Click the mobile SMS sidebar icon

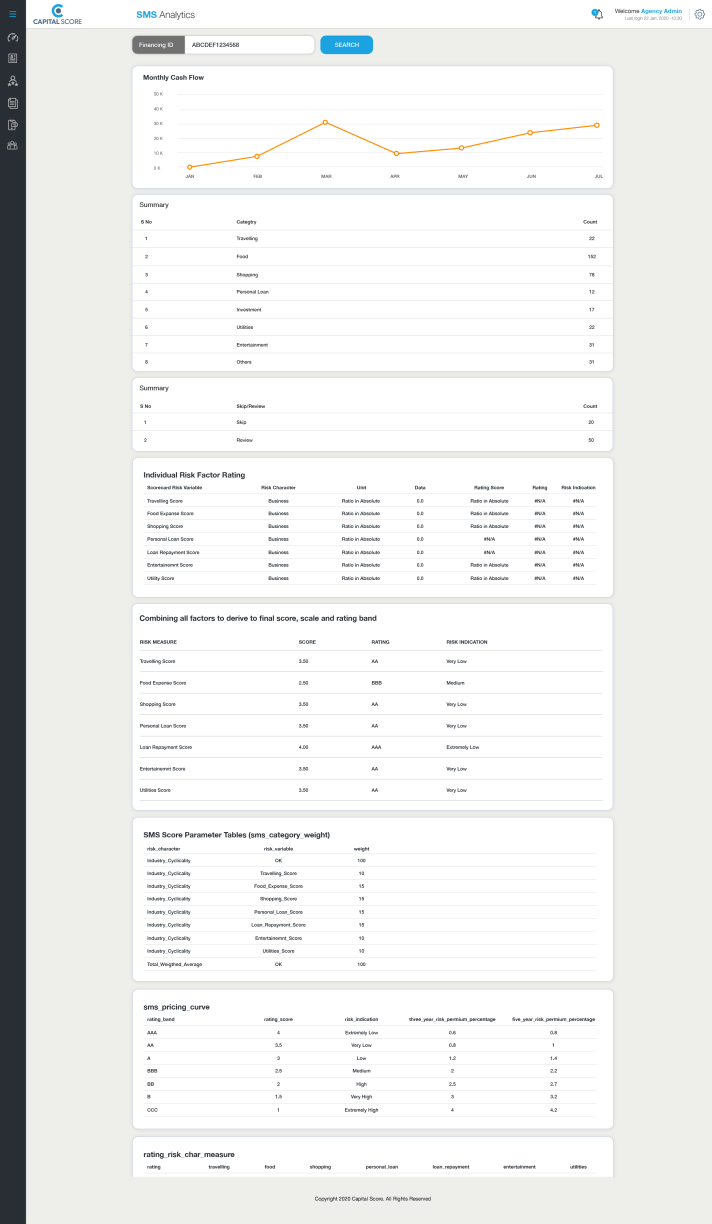13,124
